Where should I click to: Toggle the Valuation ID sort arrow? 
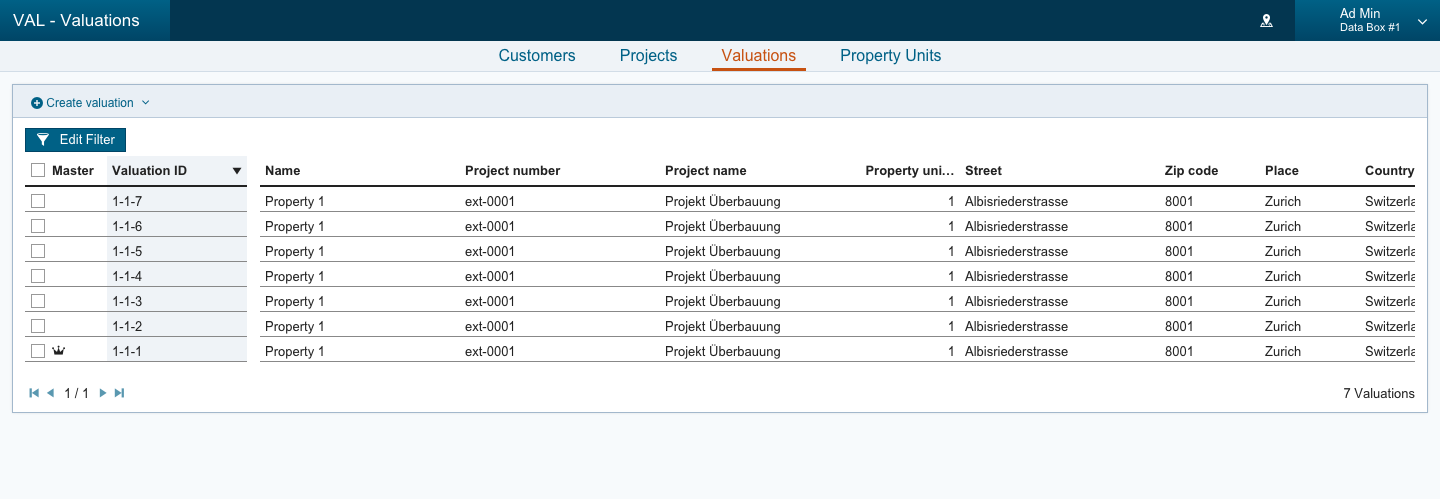tap(237, 171)
